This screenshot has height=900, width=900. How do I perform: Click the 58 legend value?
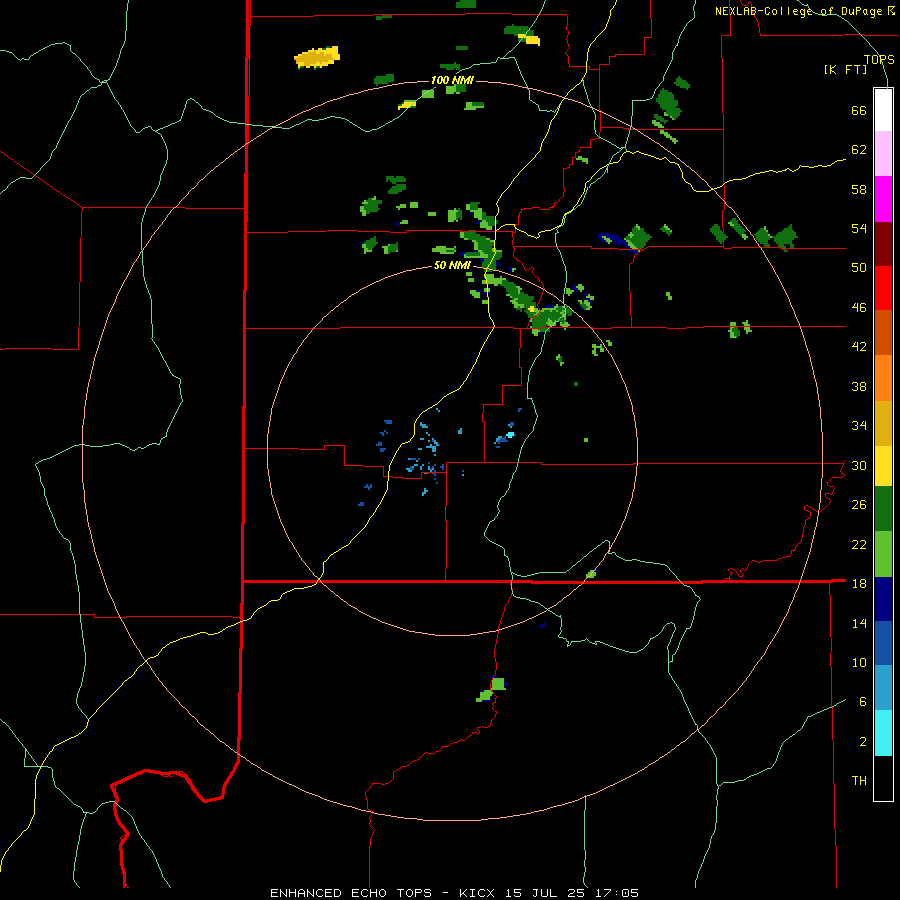(859, 189)
